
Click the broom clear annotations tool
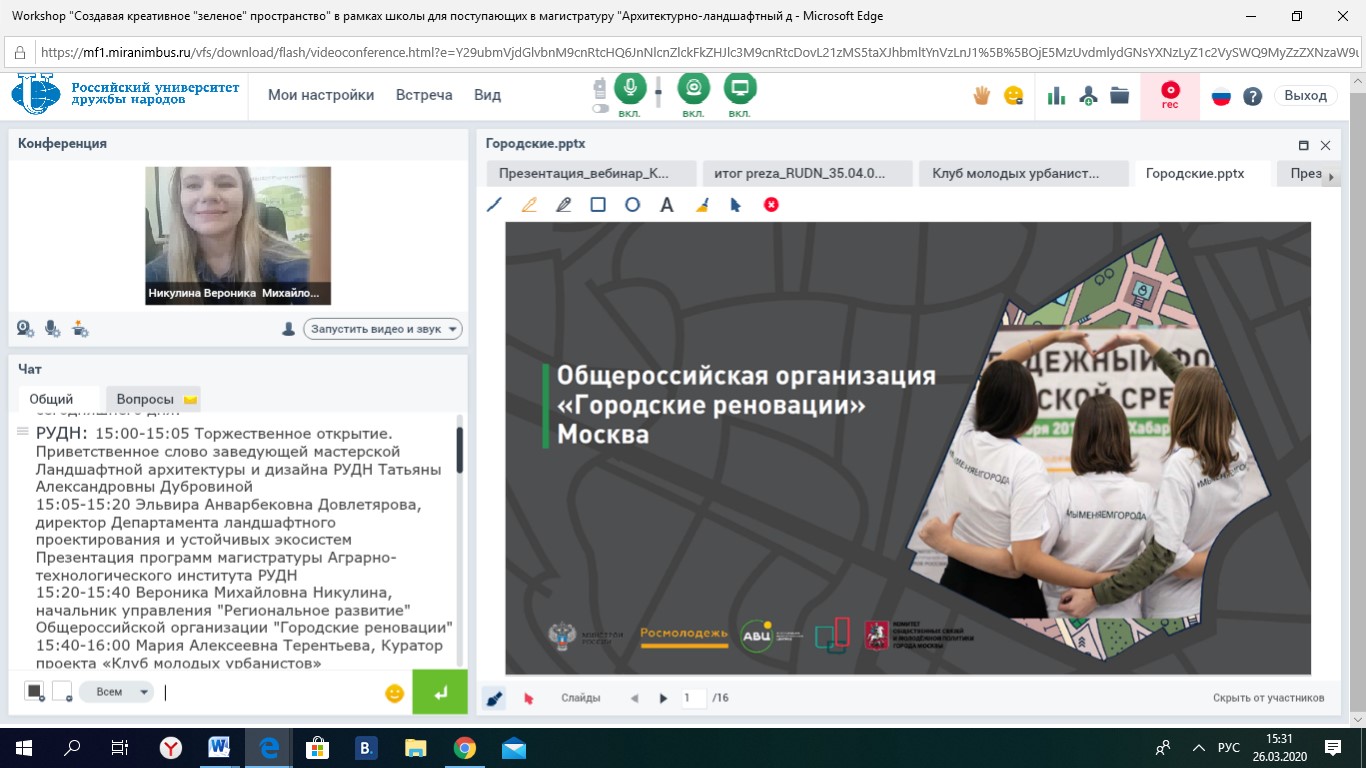(702, 204)
